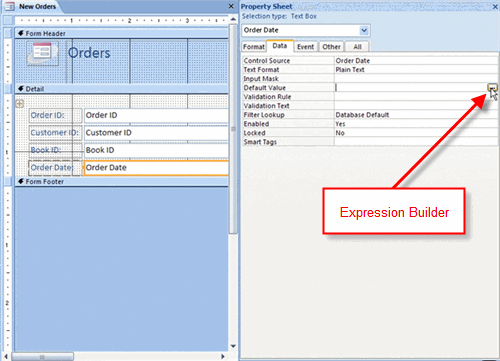
Task: Click the Input Mask property field
Action: coord(416,79)
